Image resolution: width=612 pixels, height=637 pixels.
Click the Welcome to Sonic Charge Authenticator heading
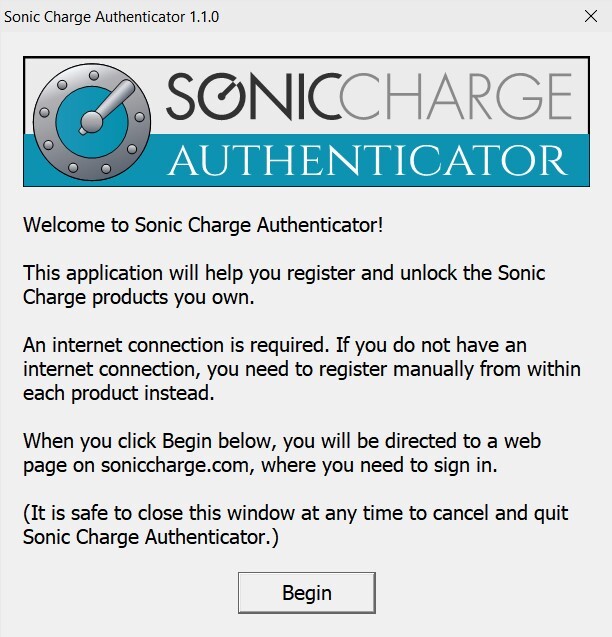click(x=203, y=224)
